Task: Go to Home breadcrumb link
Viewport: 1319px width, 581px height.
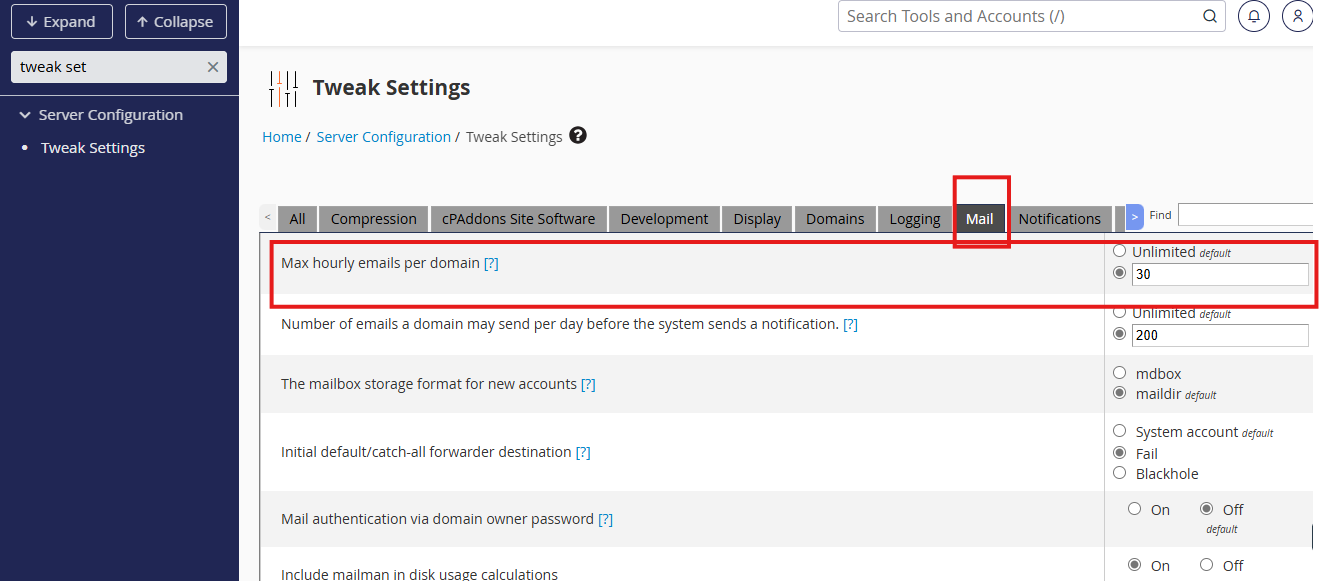Action: [281, 137]
